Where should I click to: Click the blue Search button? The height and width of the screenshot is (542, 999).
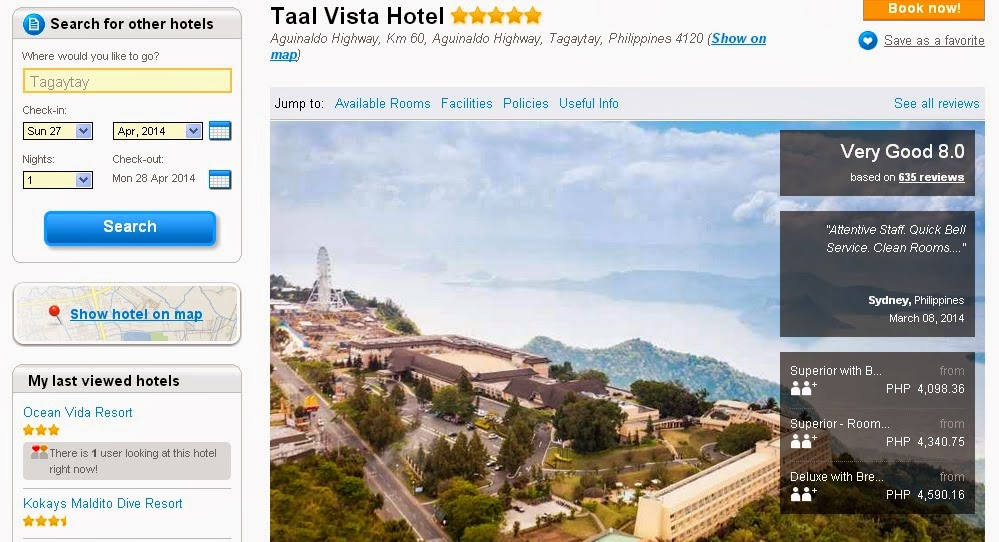coord(130,227)
